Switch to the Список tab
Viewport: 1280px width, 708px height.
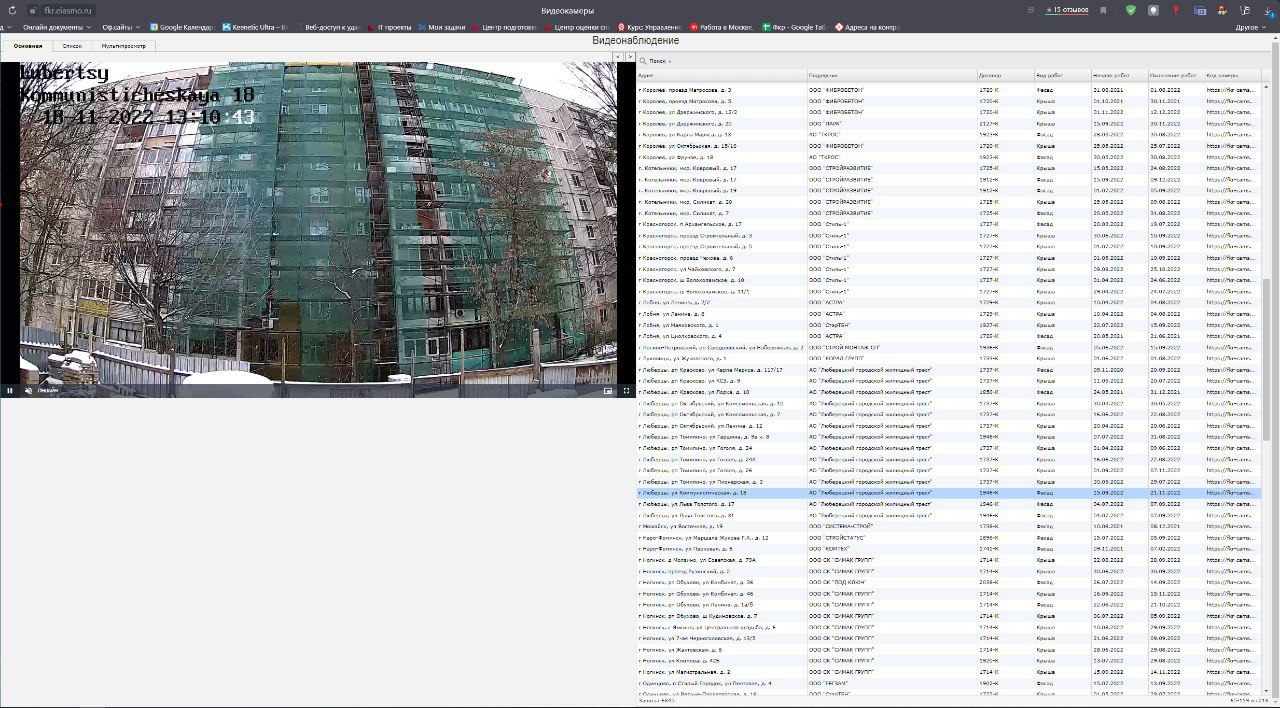(72, 46)
